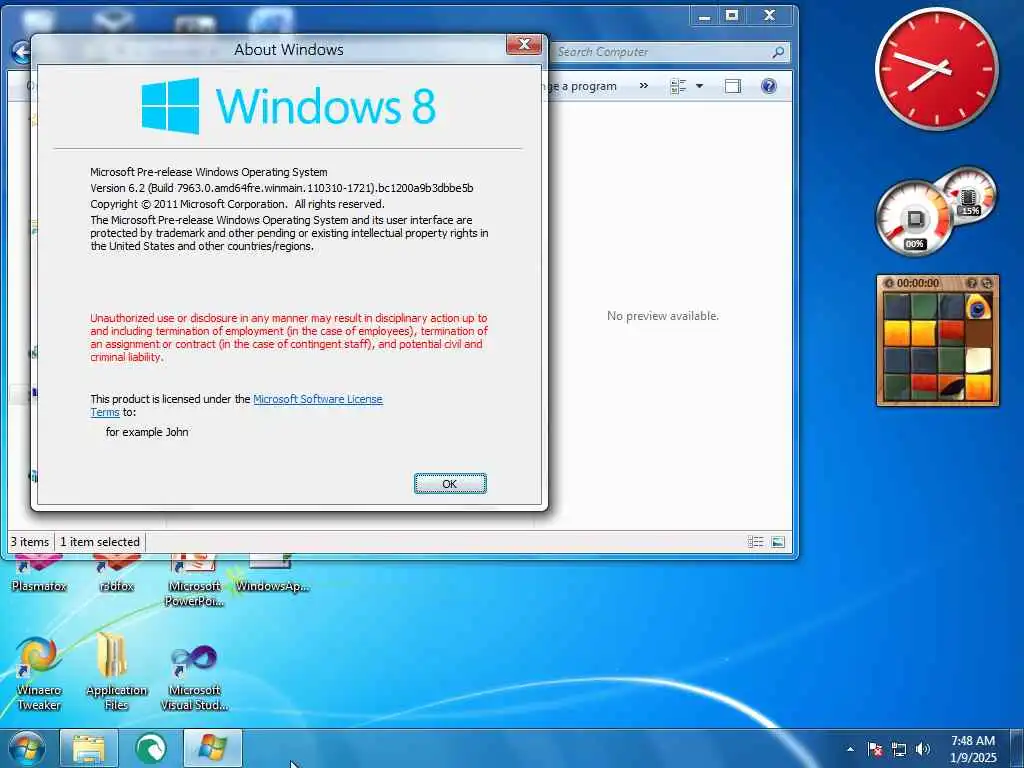Screen dimensions: 1024x768
Task: Click the red unauthorized-use warning paragraph
Action: click(289, 338)
